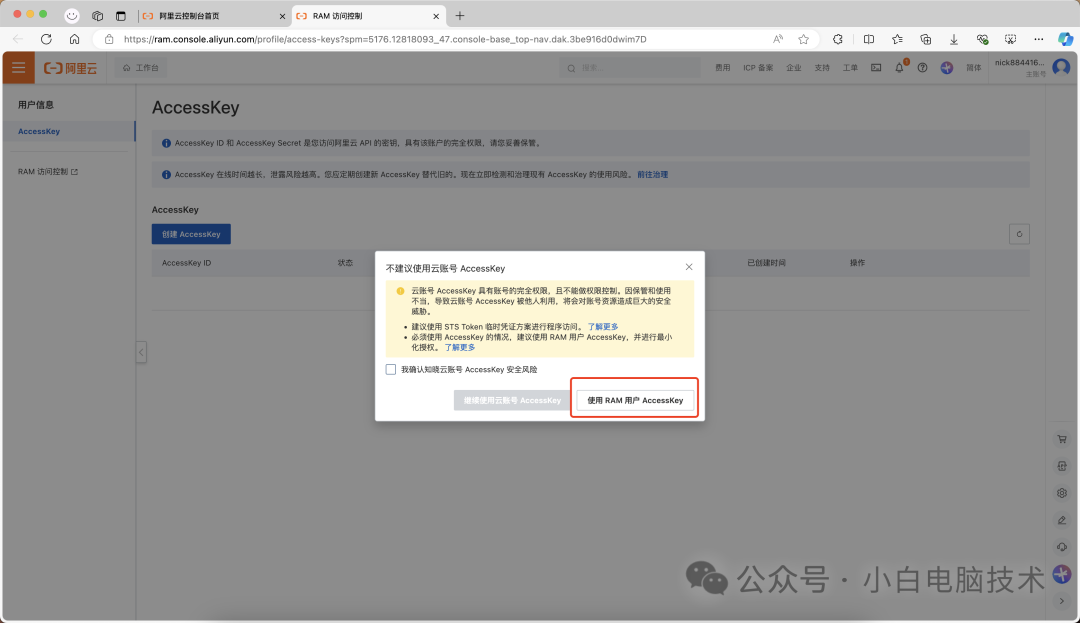Open 支持 top menu
Image resolution: width=1080 pixels, height=623 pixels.
pyautogui.click(x=822, y=67)
